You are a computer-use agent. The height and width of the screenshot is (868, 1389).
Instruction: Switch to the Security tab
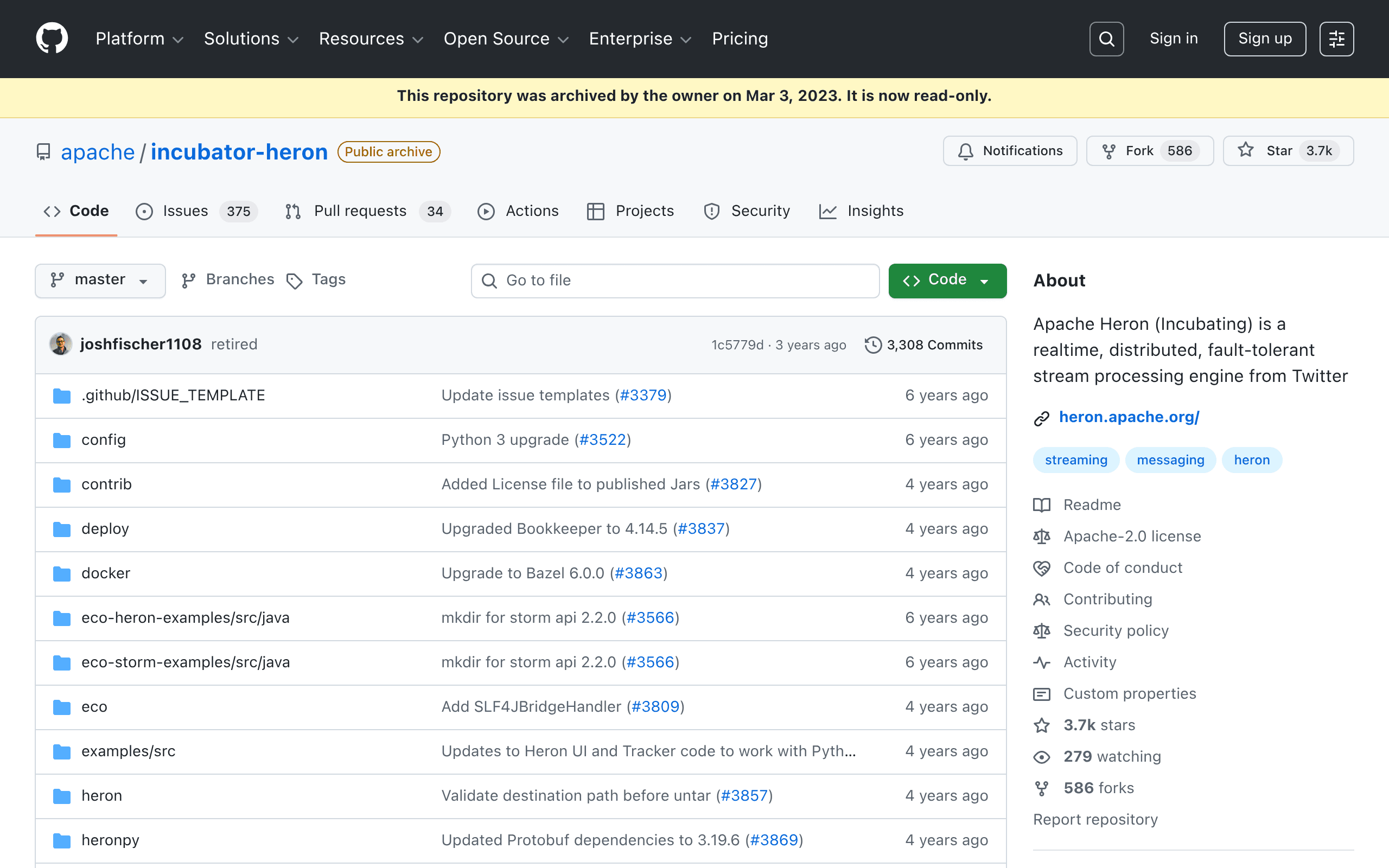click(x=747, y=210)
